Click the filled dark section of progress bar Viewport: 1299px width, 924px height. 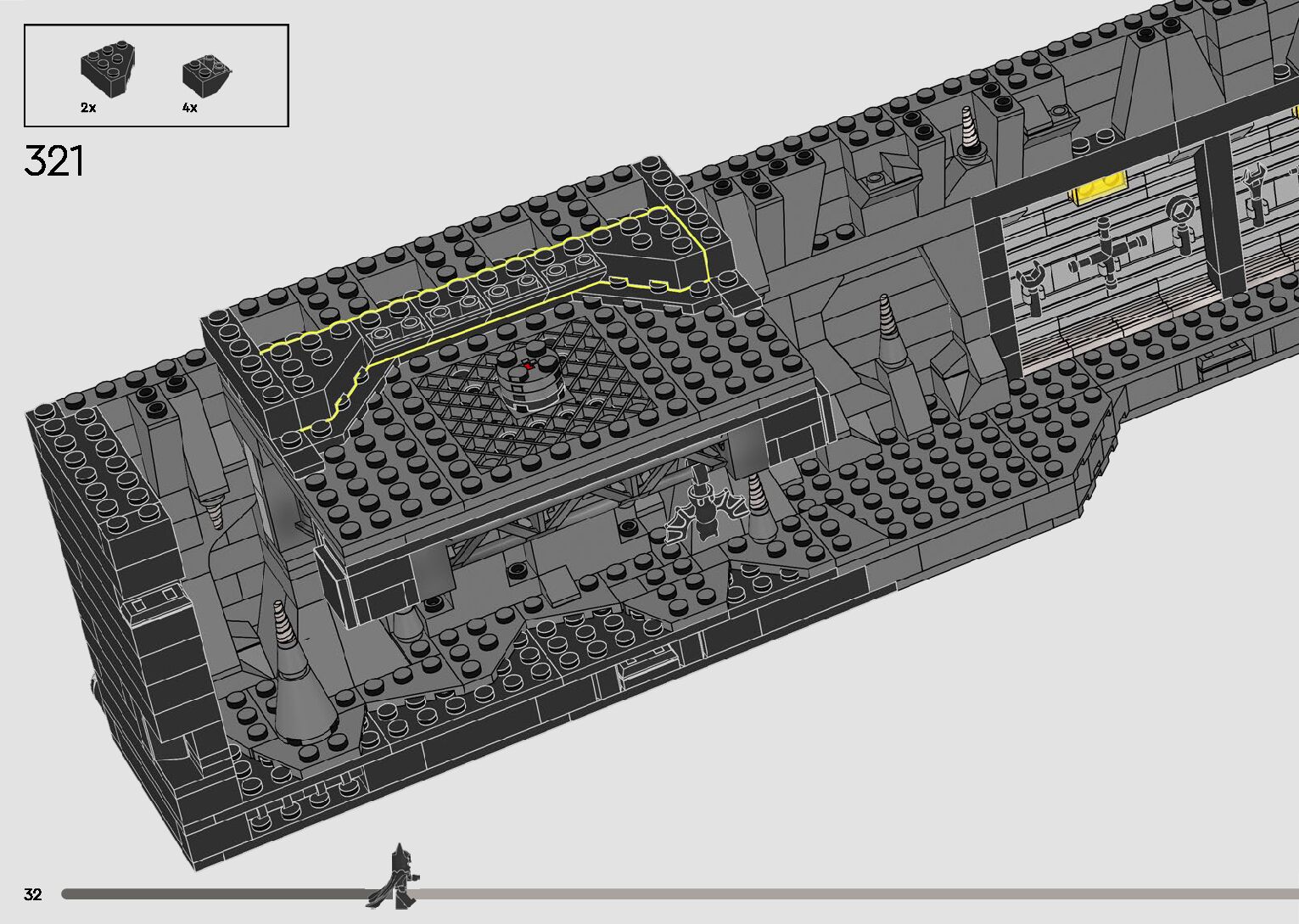coord(212,893)
